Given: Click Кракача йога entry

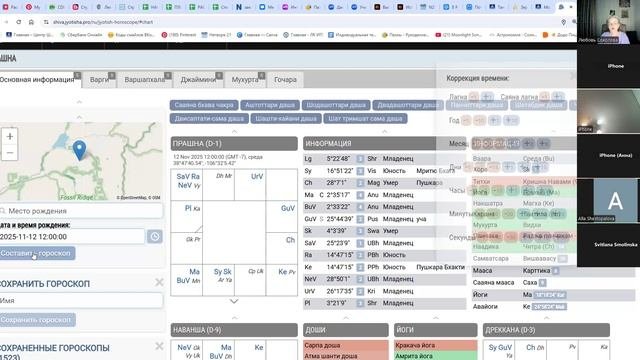Looking at the screenshot, I should coord(436,345).
